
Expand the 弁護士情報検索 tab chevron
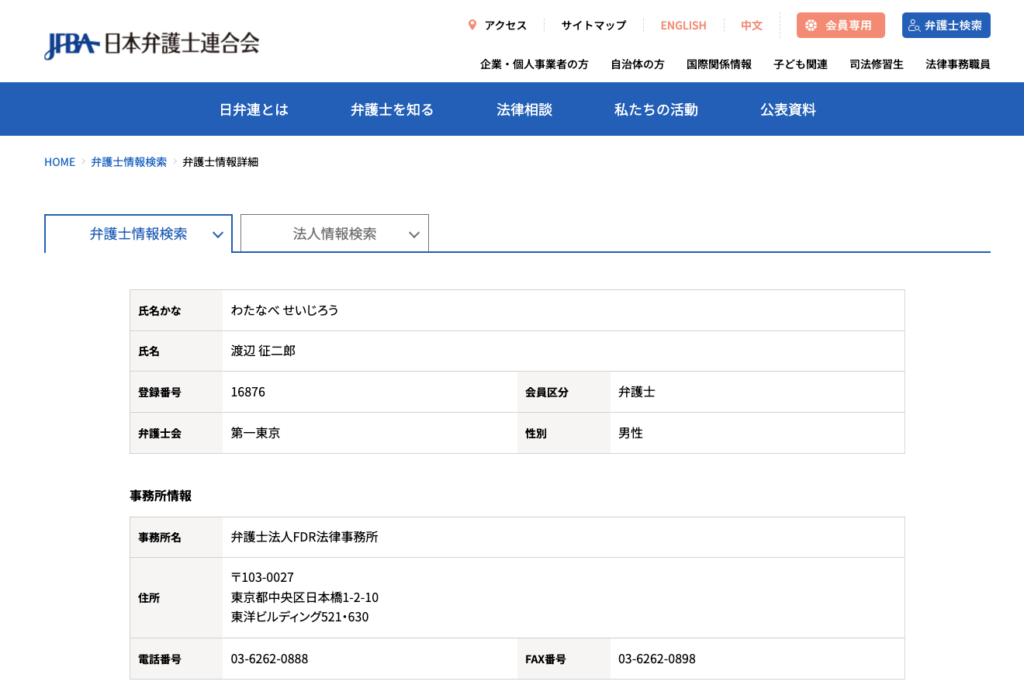pyautogui.click(x=217, y=234)
